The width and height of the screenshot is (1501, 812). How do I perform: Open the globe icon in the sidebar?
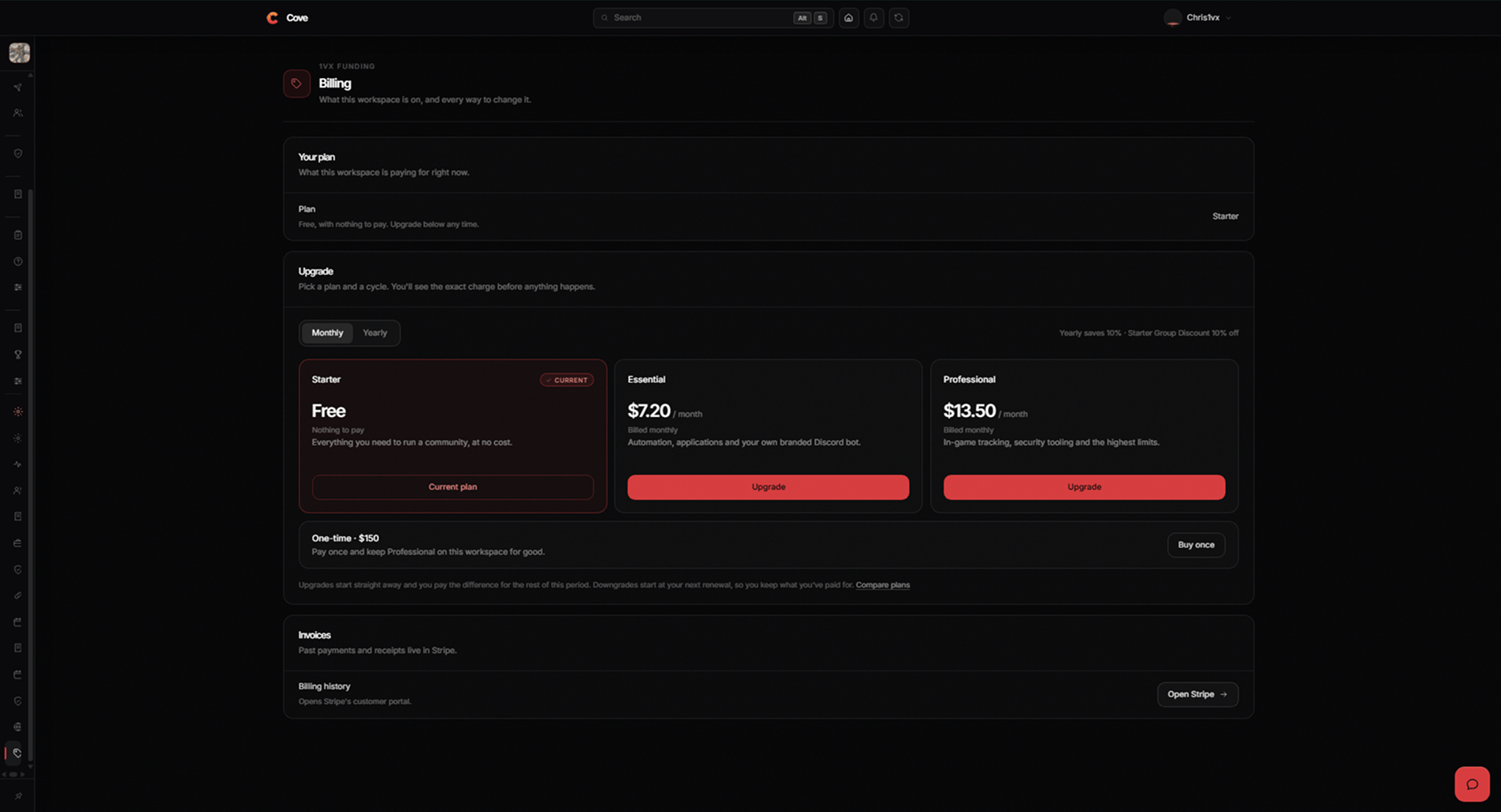pyautogui.click(x=17, y=727)
